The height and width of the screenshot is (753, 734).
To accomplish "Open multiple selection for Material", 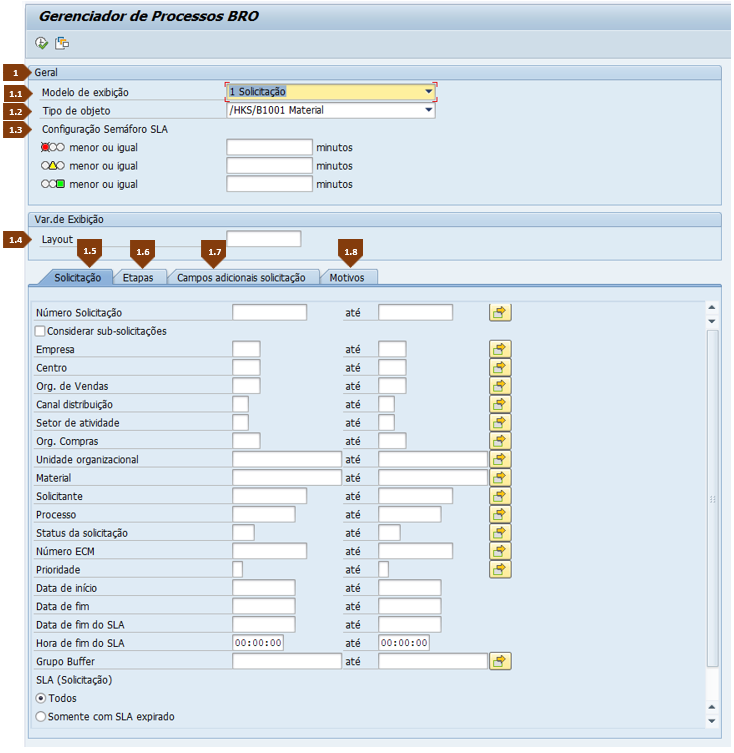I will click(x=500, y=477).
